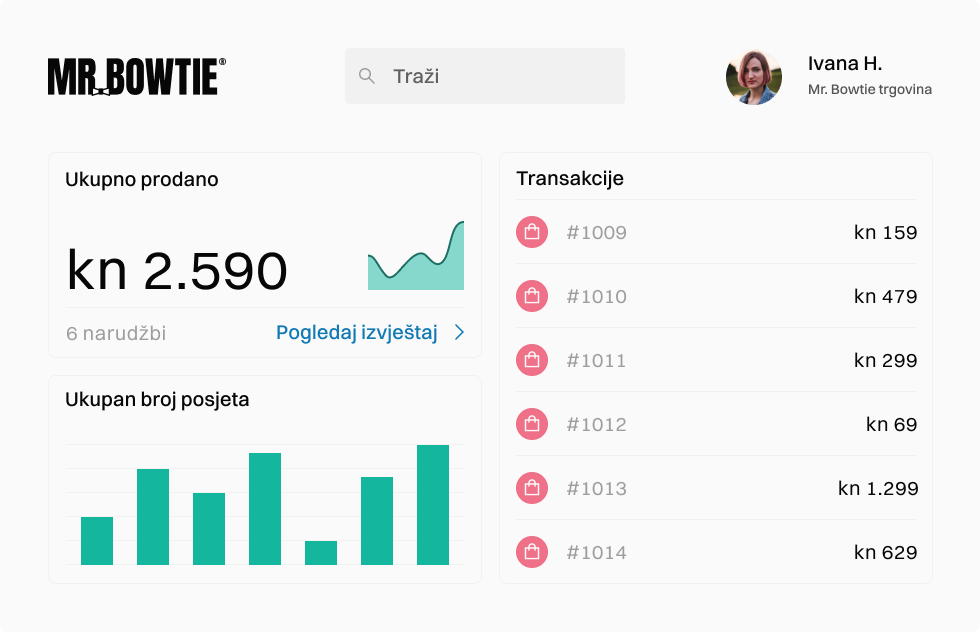Click the shopping bag icon for #1013
This screenshot has height=632, width=980.
pyautogui.click(x=532, y=489)
